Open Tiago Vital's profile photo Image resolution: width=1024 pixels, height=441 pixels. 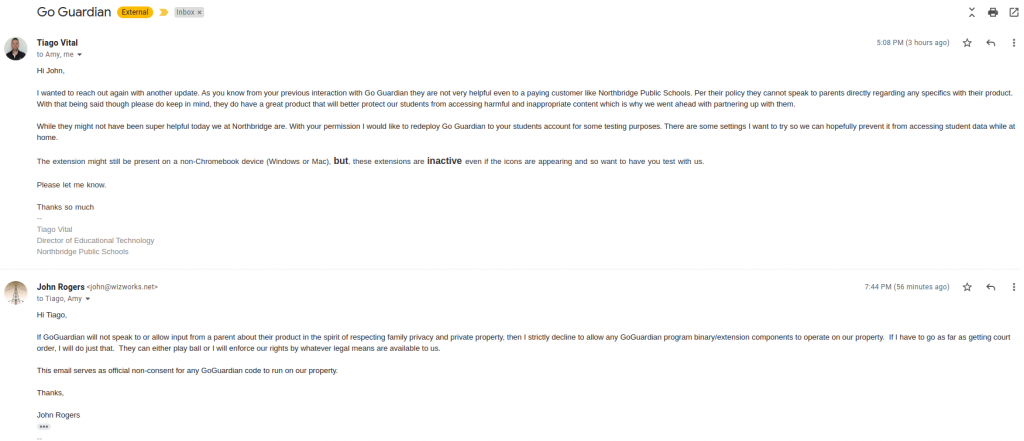16,48
